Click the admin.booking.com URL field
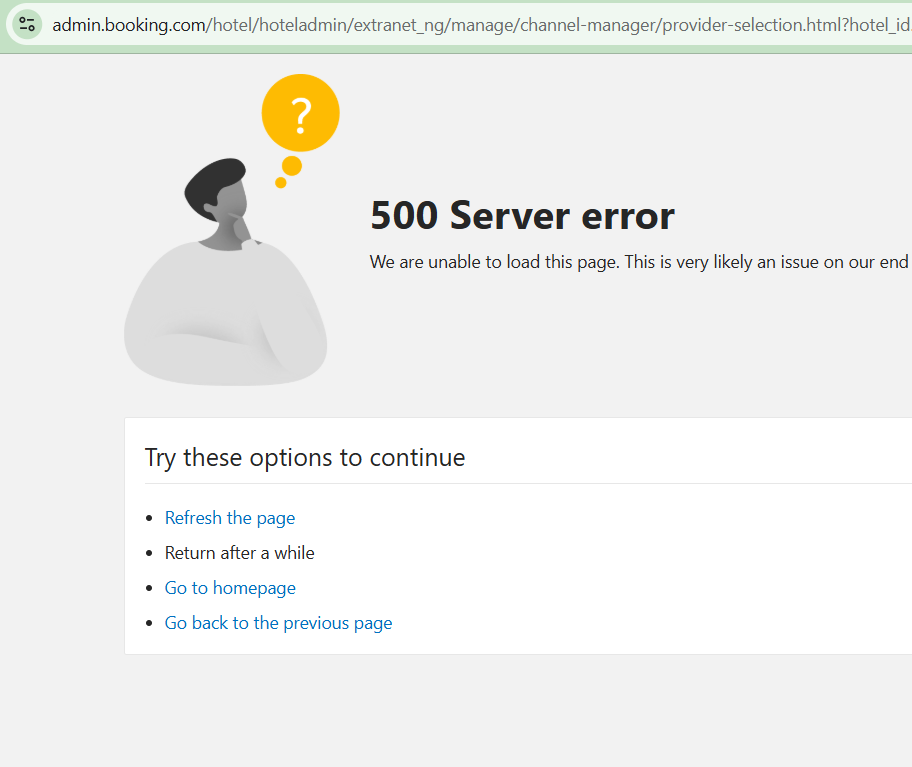912x767 pixels. [x=482, y=25]
